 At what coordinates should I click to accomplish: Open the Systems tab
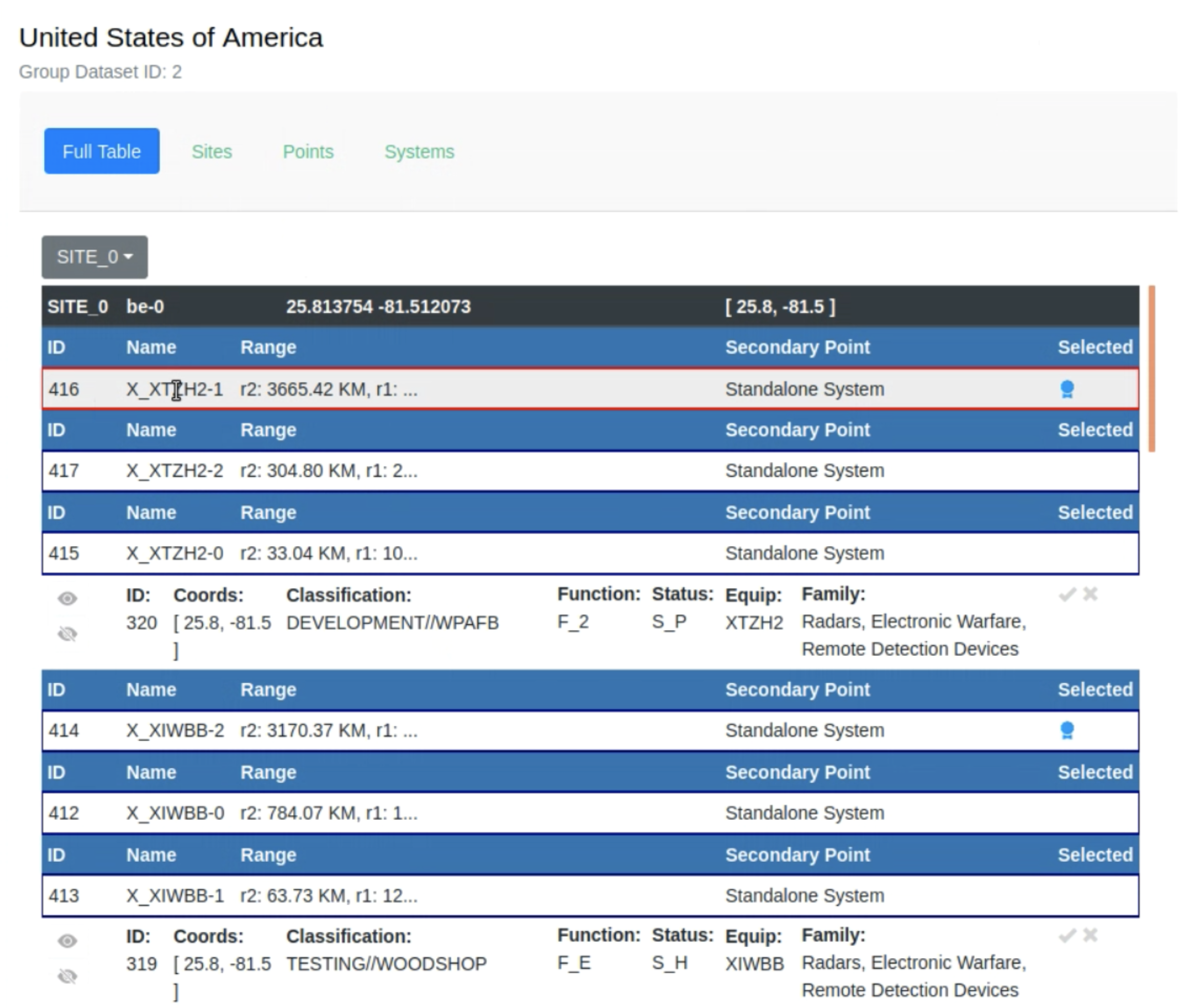point(419,151)
